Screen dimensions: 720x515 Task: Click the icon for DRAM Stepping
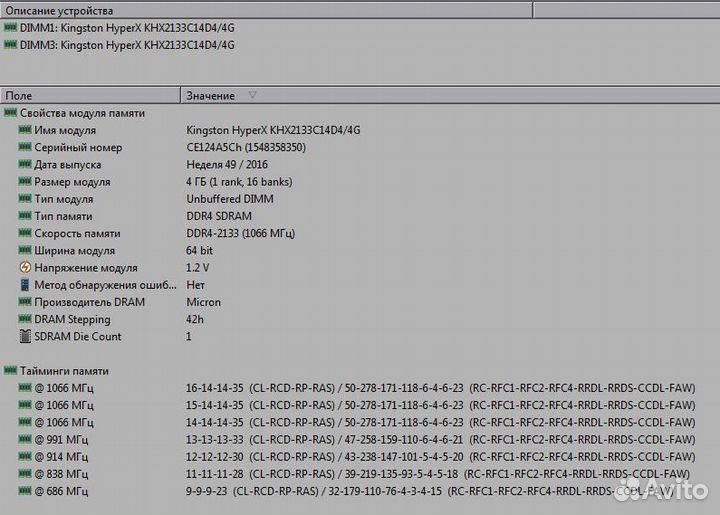point(25,319)
